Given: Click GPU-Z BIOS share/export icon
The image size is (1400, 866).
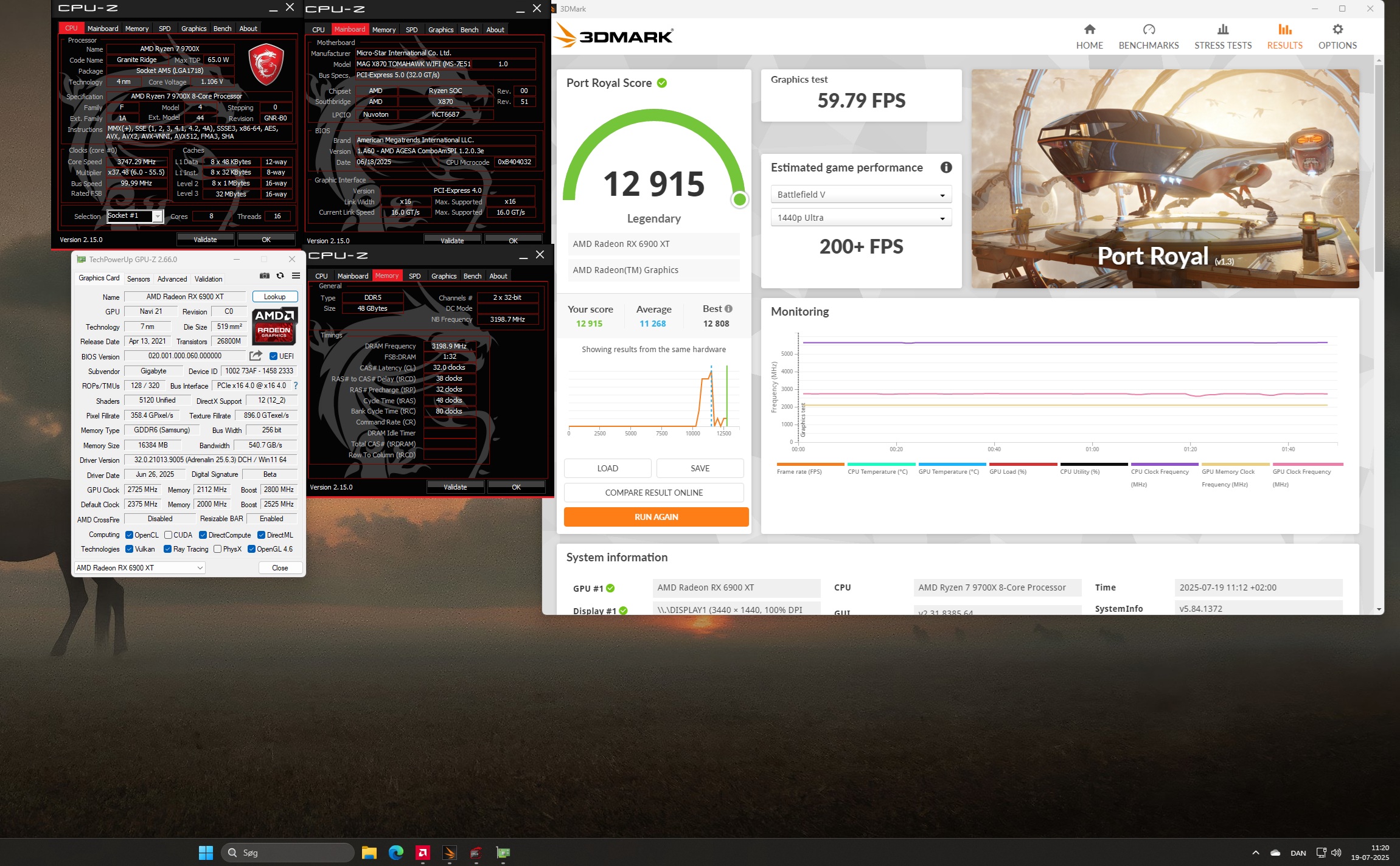Looking at the screenshot, I should point(256,356).
